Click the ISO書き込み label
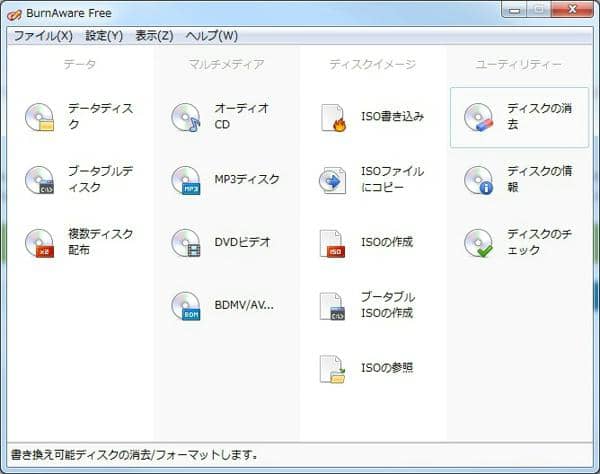 392,116
